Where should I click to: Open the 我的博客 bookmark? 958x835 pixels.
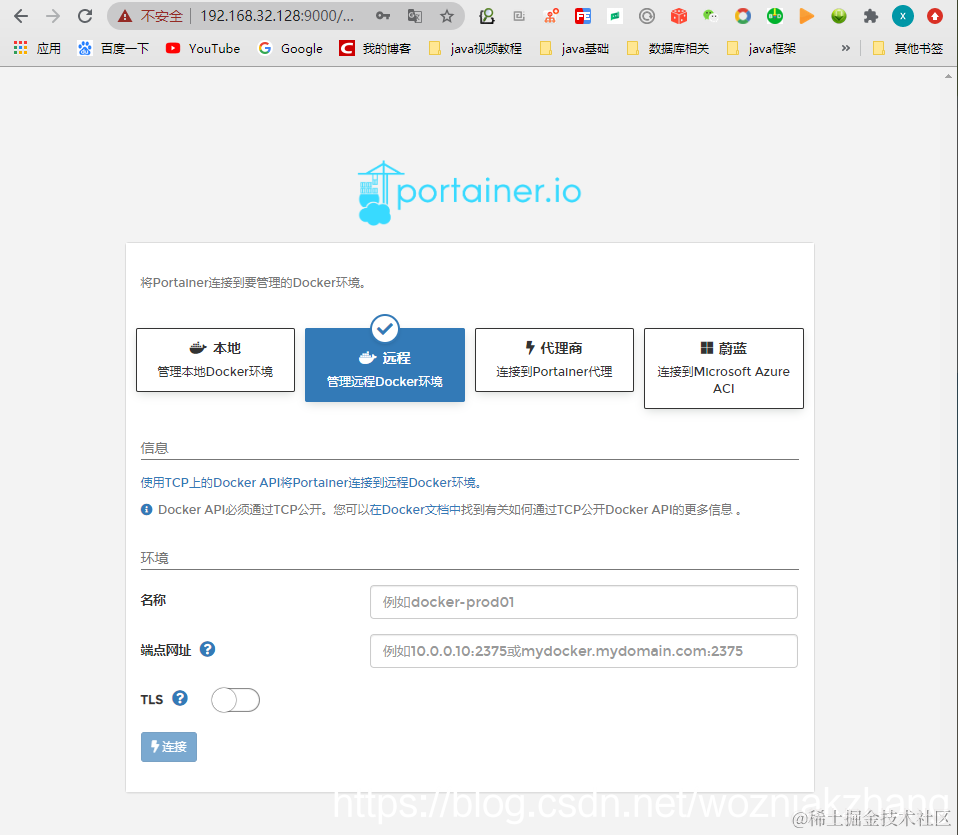(x=375, y=48)
